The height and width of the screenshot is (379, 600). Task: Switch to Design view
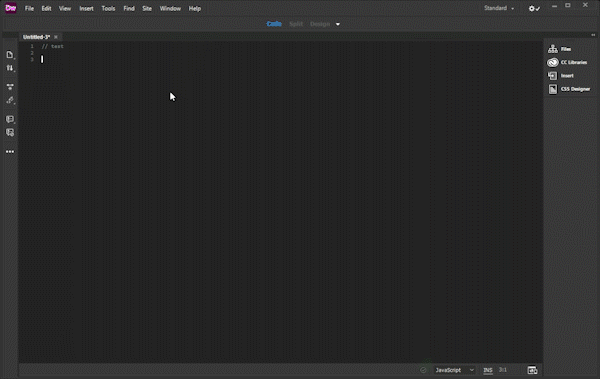(320, 24)
